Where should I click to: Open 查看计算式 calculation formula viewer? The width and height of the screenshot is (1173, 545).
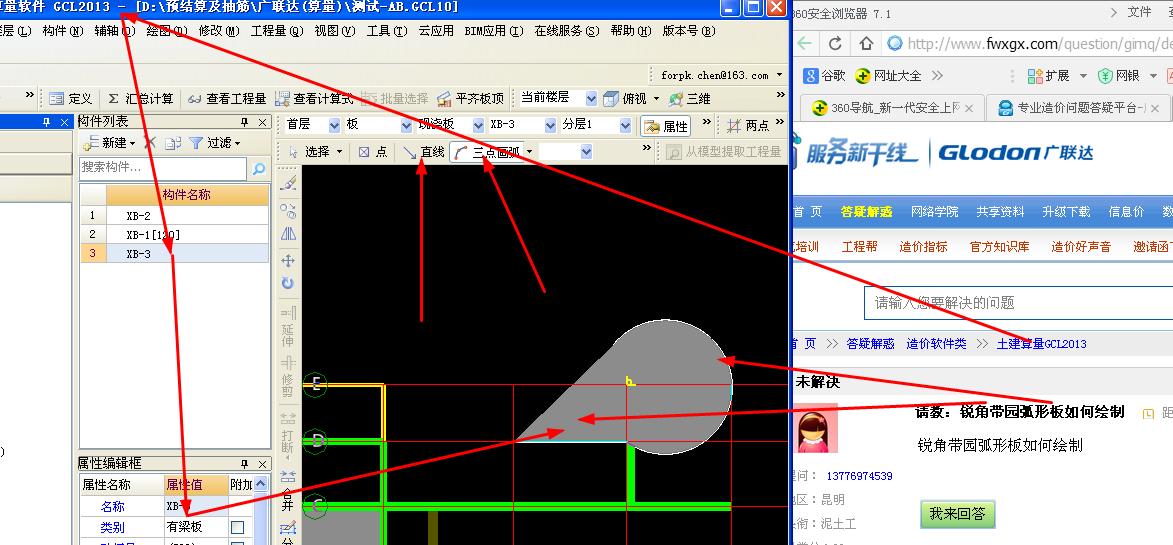[314, 99]
